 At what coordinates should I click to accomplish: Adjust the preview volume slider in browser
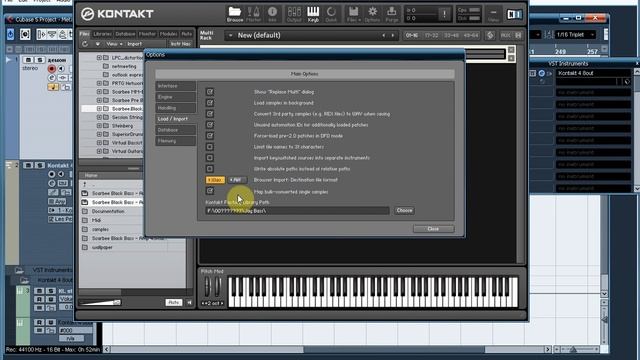(x=100, y=302)
